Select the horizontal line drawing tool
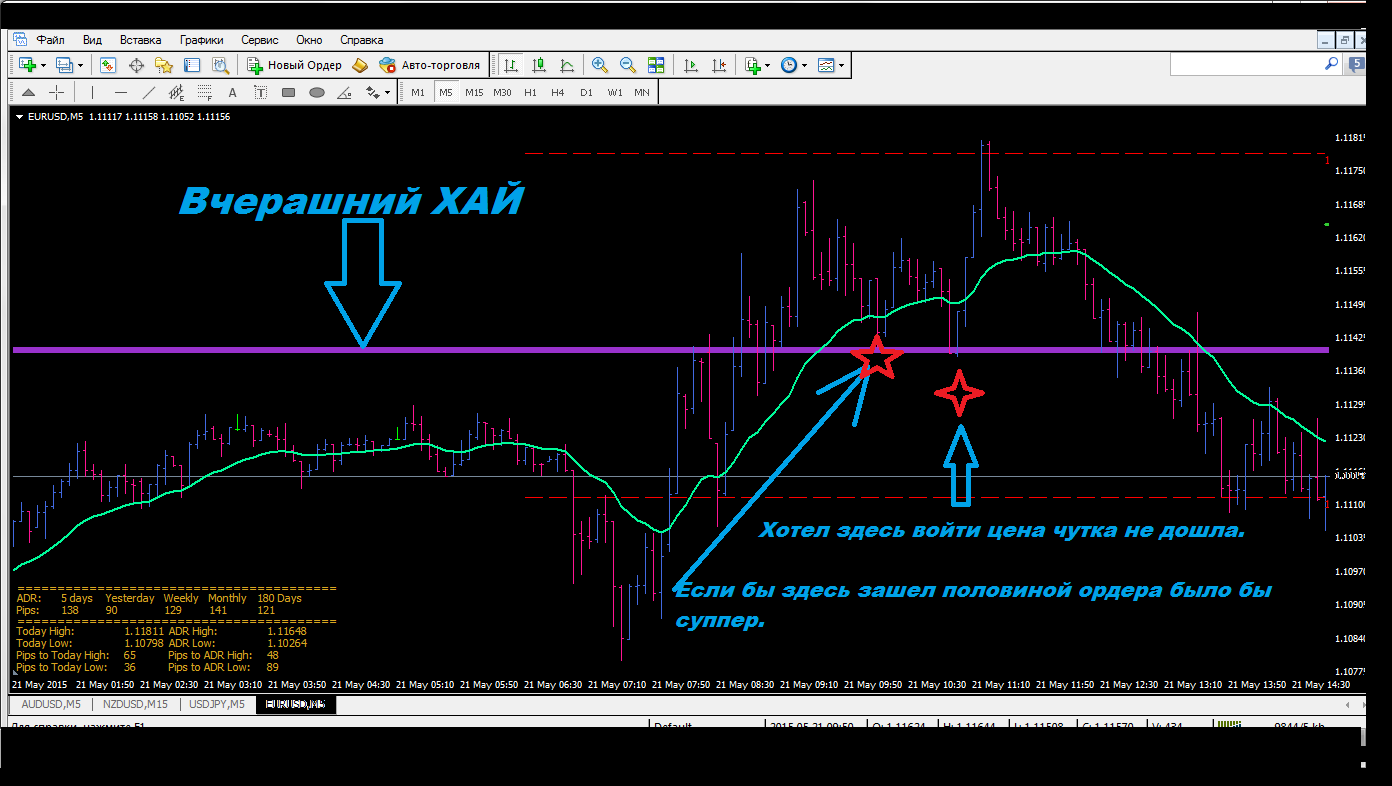This screenshot has height=786, width=1392. (121, 93)
